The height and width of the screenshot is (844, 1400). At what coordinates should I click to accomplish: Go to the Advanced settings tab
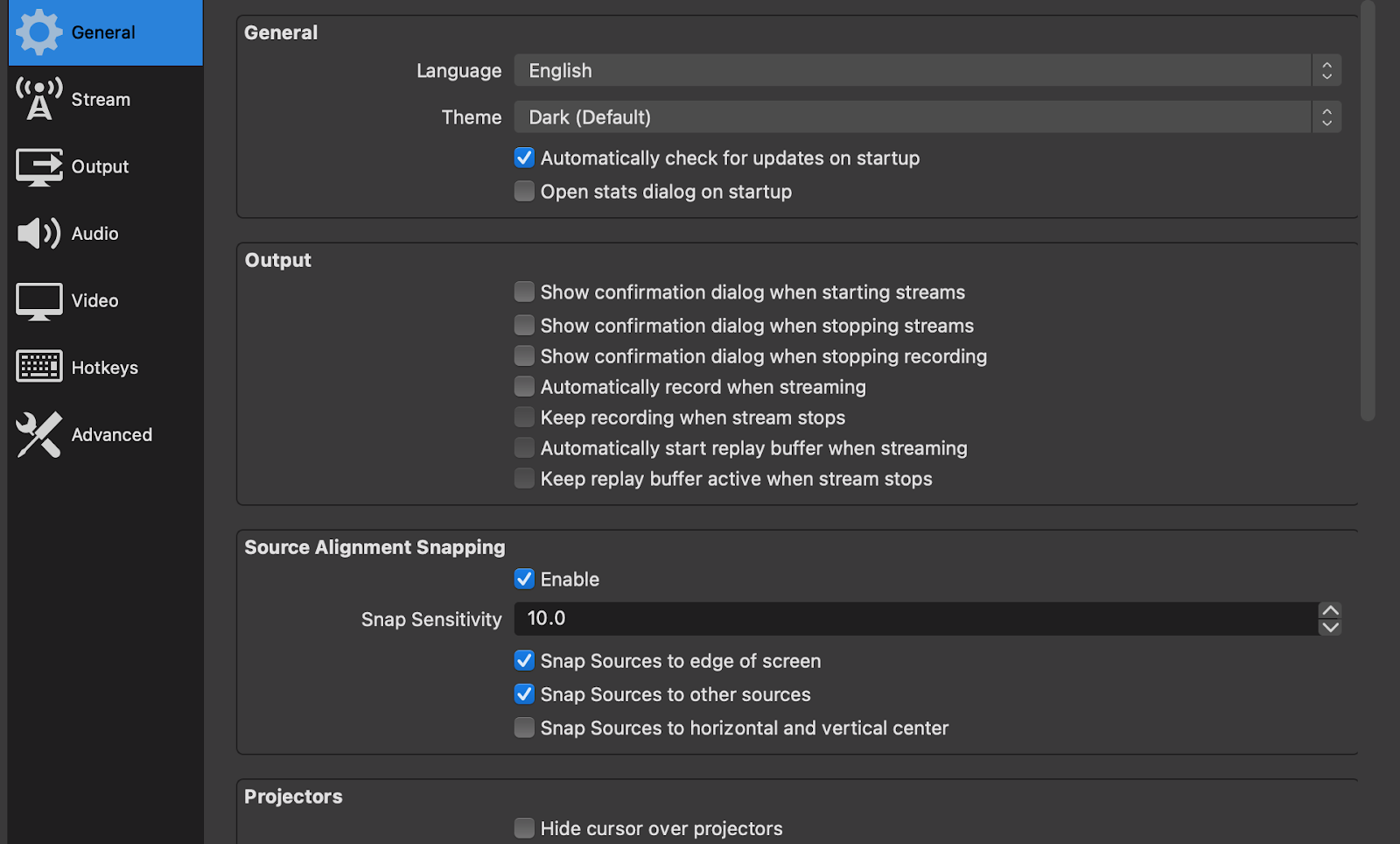(111, 435)
